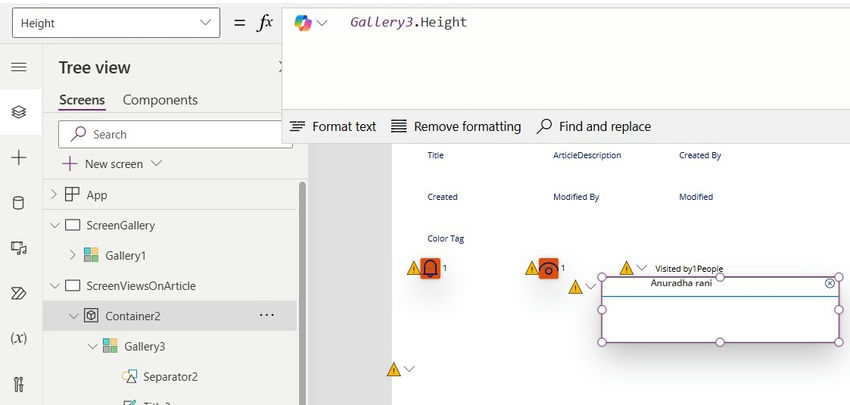Collapse the Gallery3 node

coord(93,346)
